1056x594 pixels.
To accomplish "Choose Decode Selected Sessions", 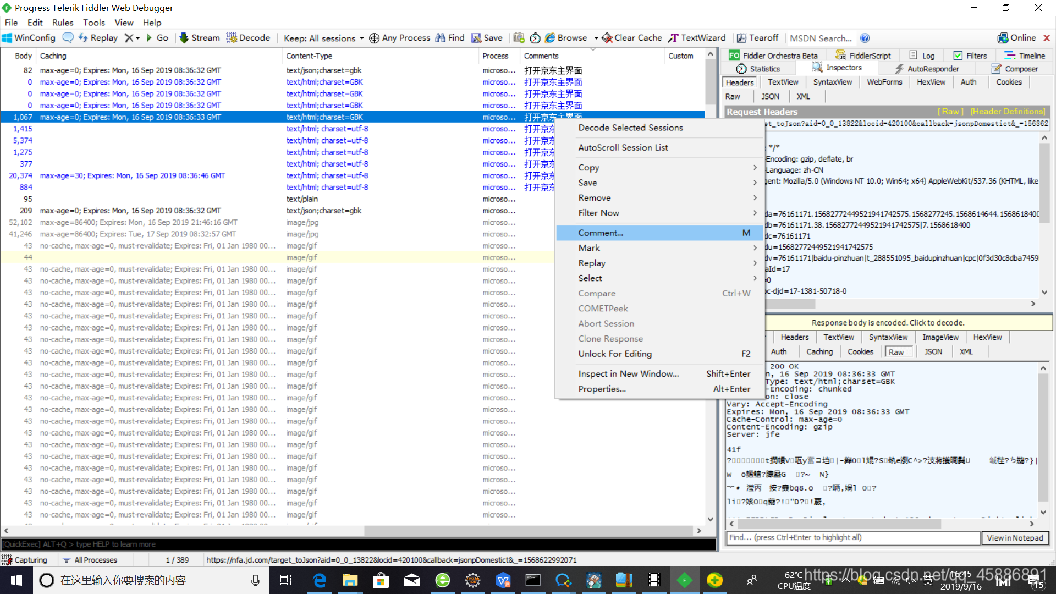I will [x=659, y=127].
